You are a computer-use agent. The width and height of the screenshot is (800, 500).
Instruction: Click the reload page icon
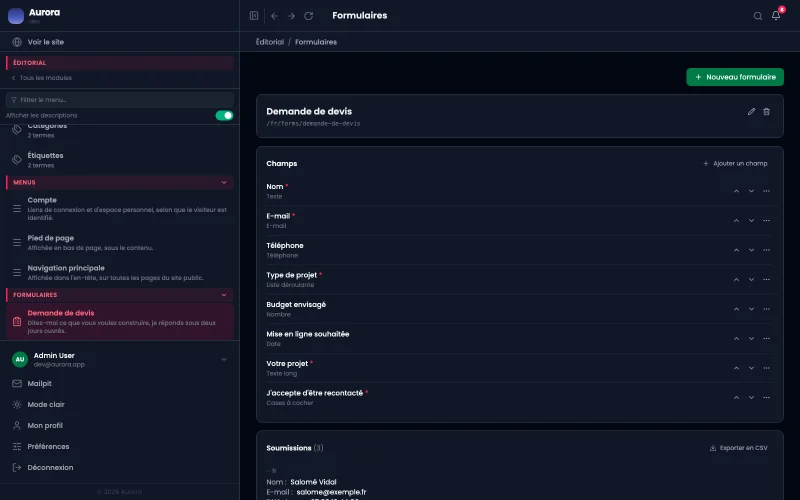pos(309,16)
